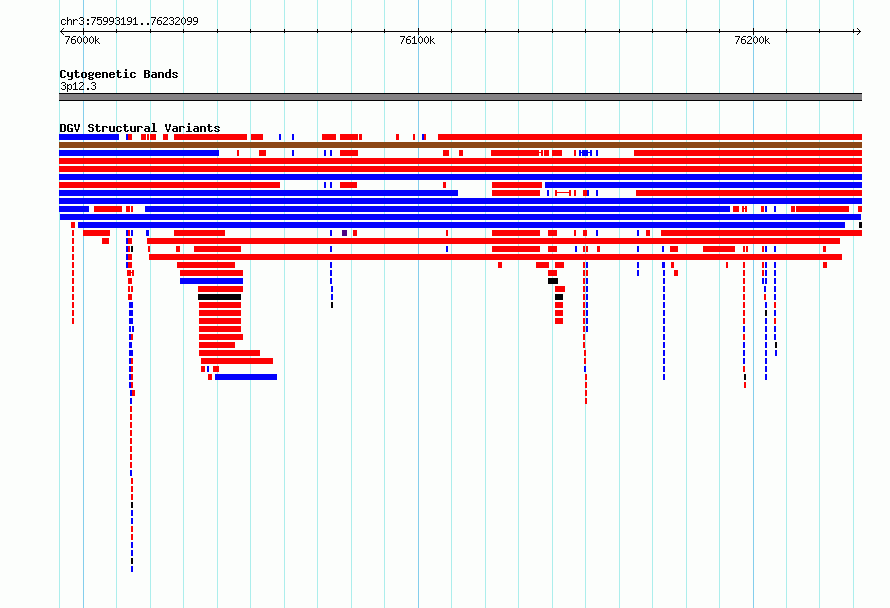
Task: Click the 76200k ruler label
Action: tap(752, 40)
